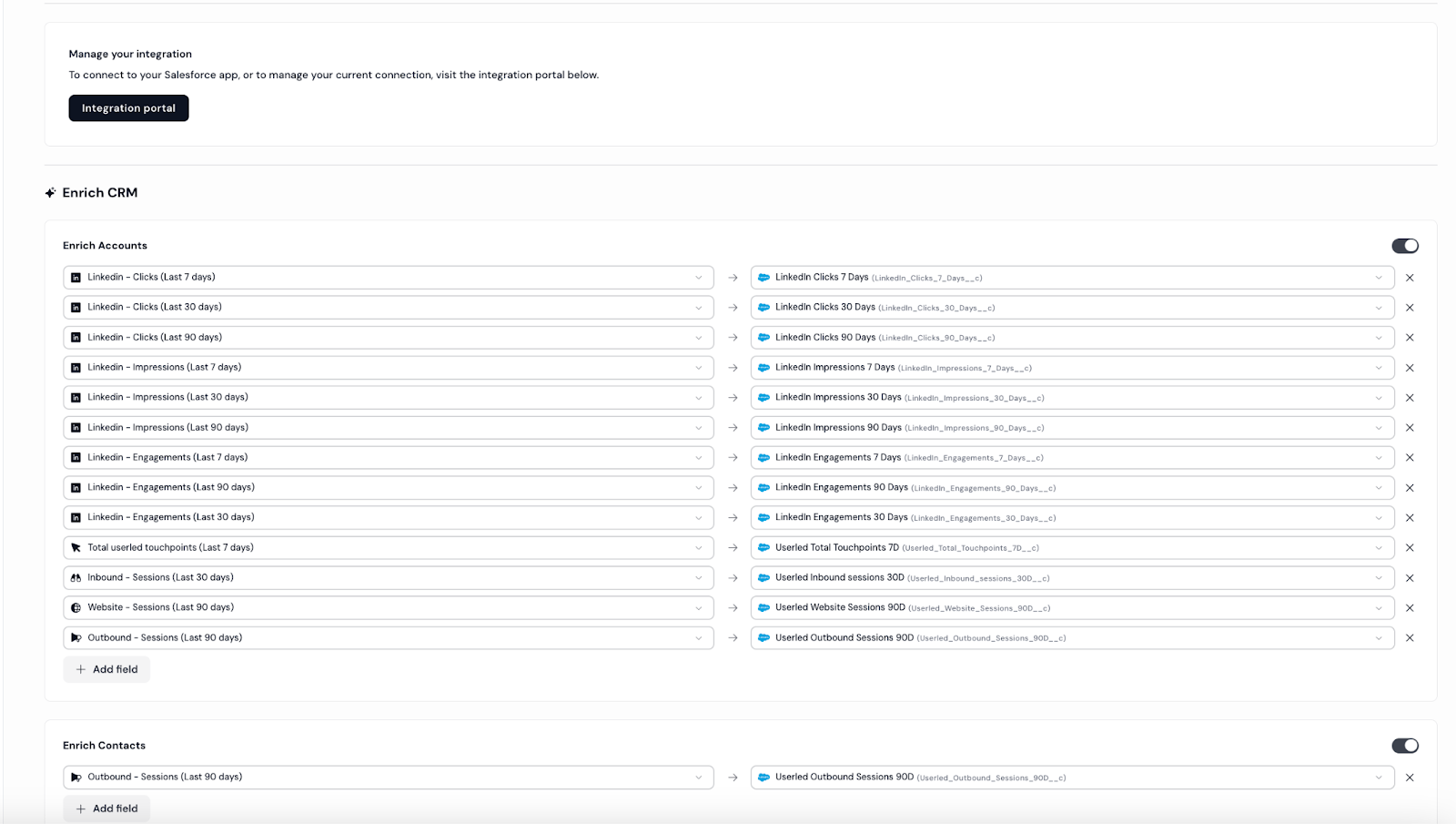Open the Linkedin - Clicks (Last 7 days) dropdown

[389, 278]
